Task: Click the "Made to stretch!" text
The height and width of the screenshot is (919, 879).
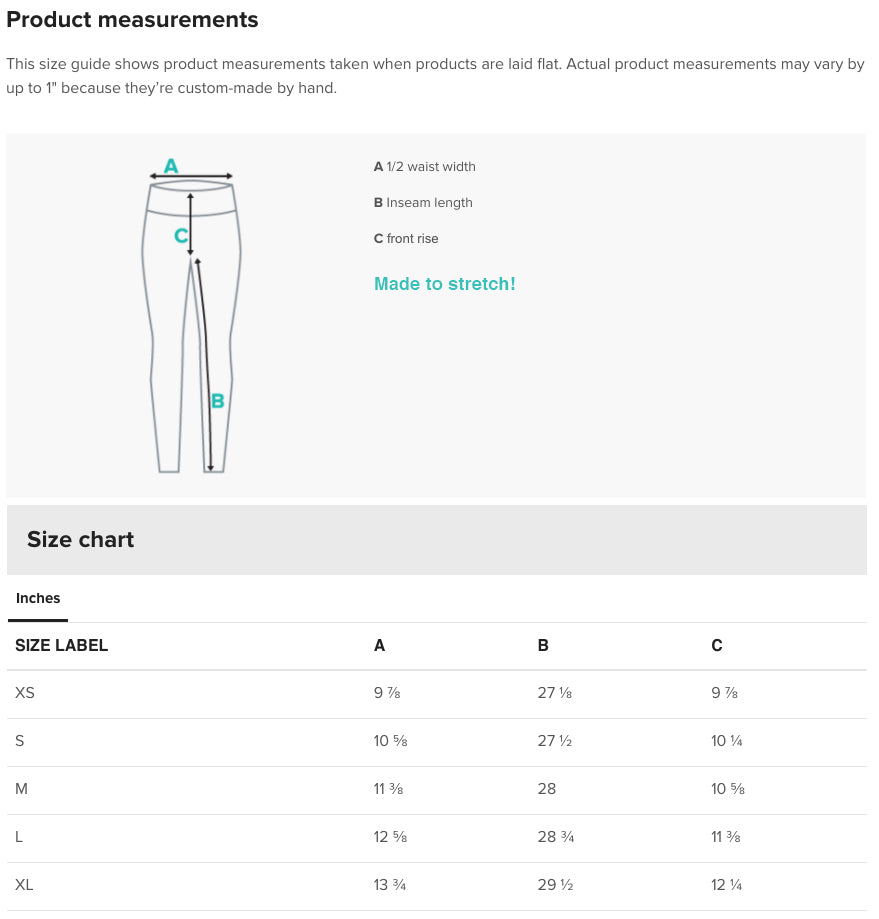Action: [444, 284]
